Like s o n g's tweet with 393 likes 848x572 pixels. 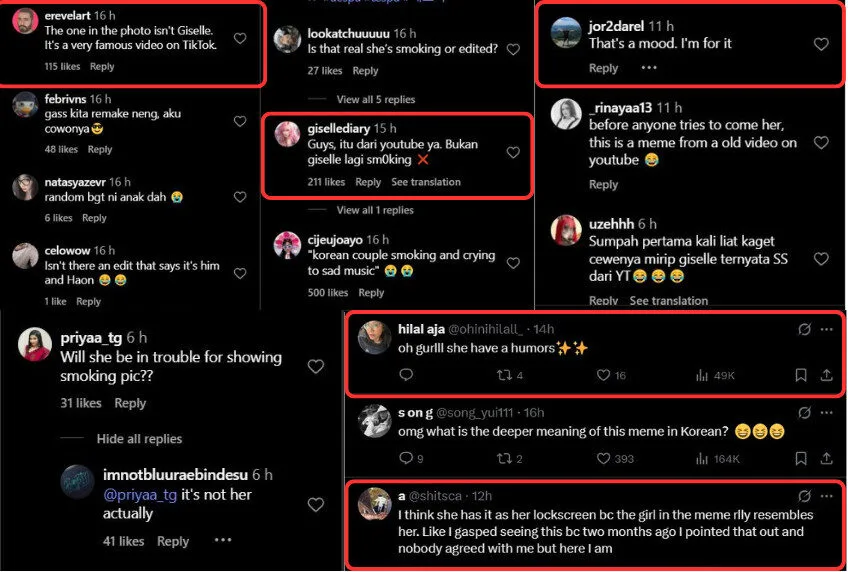[x=604, y=458]
